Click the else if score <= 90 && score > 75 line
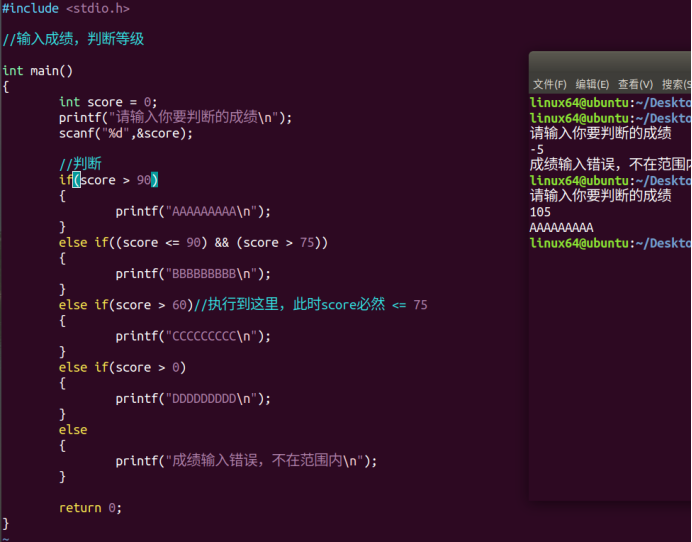The width and height of the screenshot is (692, 542). pyautogui.click(x=193, y=243)
